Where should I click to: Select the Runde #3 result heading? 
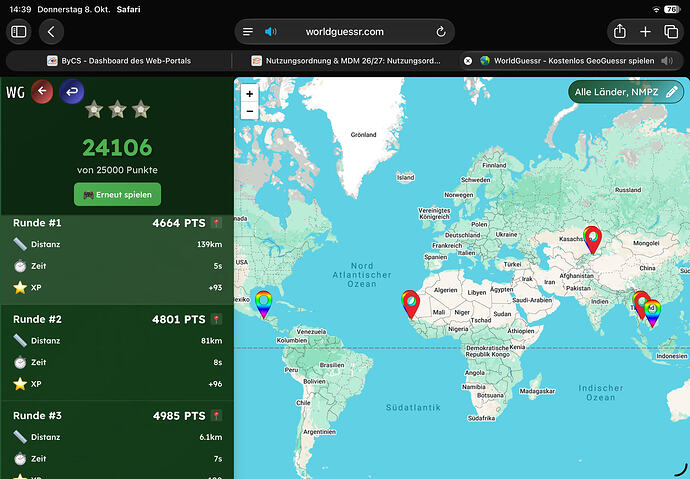tap(37, 415)
